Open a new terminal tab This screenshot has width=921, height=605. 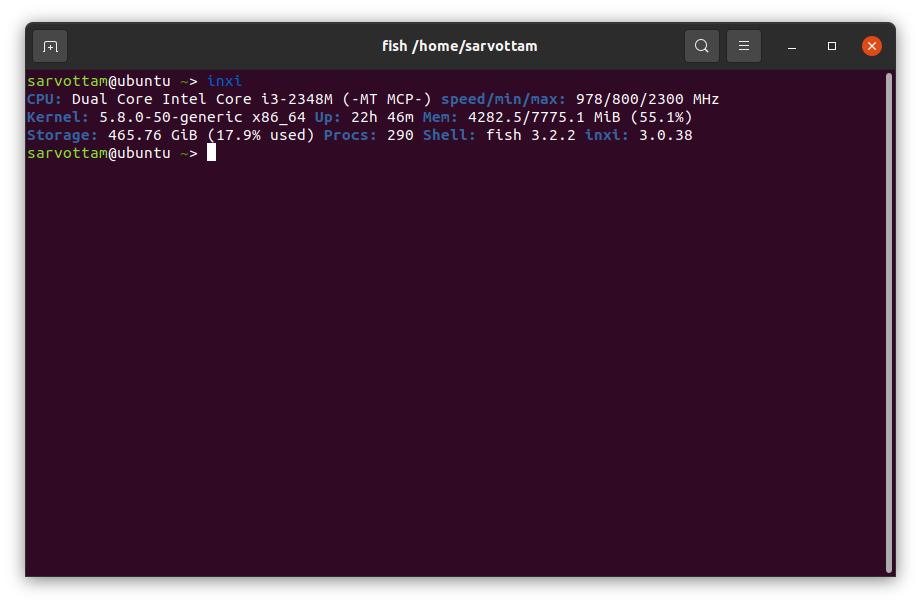[50, 46]
